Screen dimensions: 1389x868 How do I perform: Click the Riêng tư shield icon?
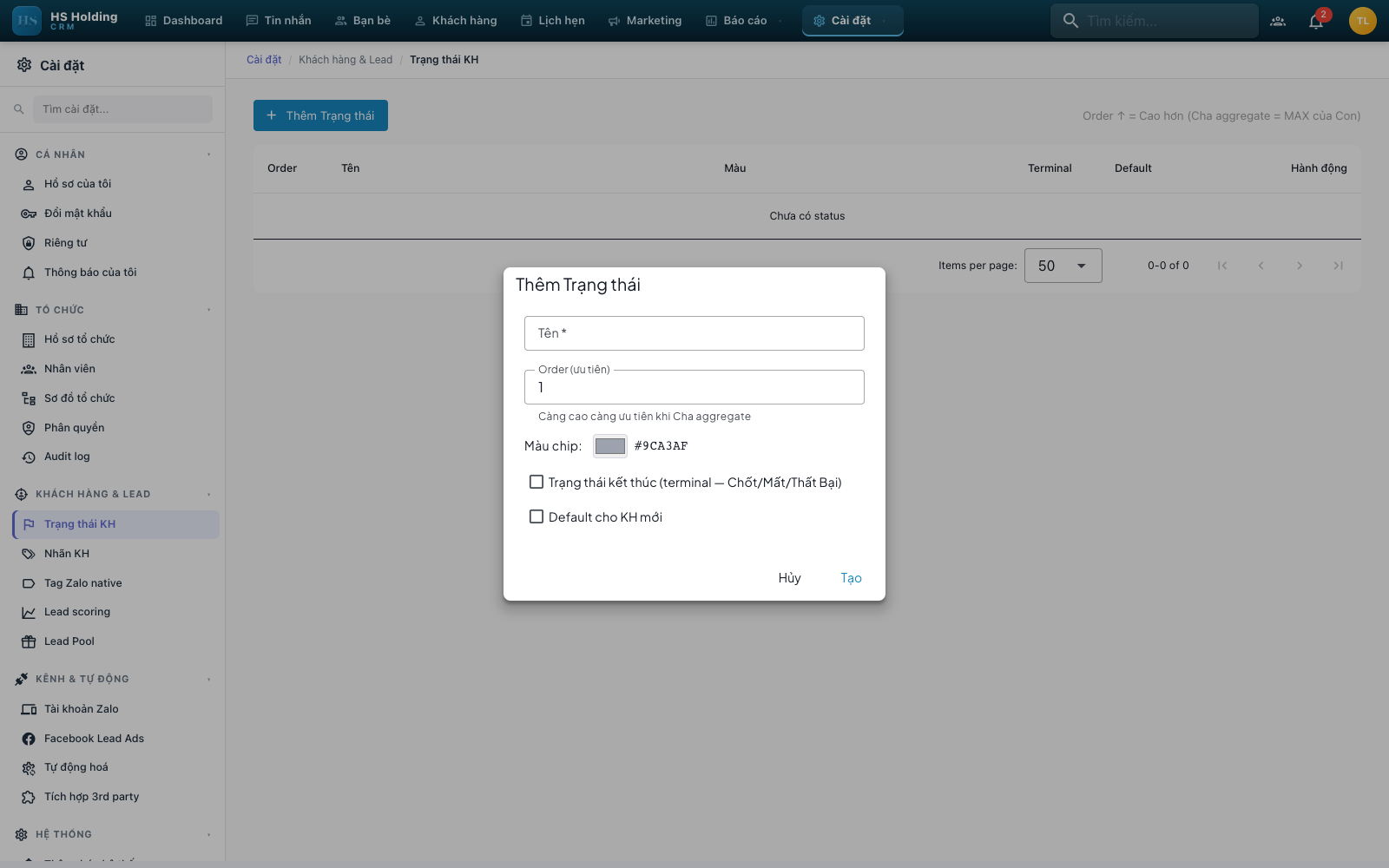pyautogui.click(x=29, y=243)
